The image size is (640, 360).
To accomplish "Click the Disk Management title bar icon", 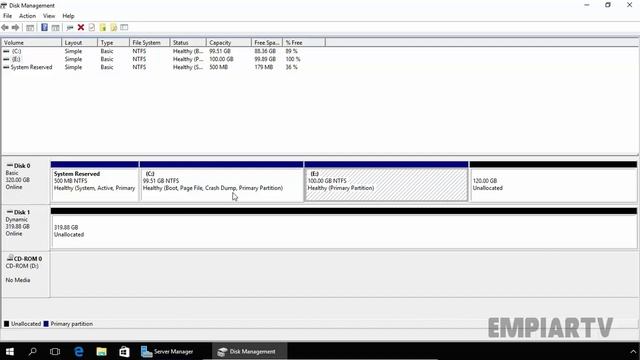I will (4, 5).
